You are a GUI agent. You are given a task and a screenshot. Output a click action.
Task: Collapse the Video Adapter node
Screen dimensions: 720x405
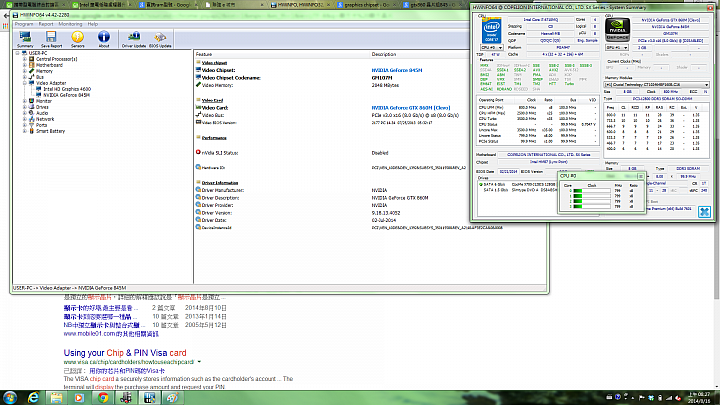tap(25, 83)
